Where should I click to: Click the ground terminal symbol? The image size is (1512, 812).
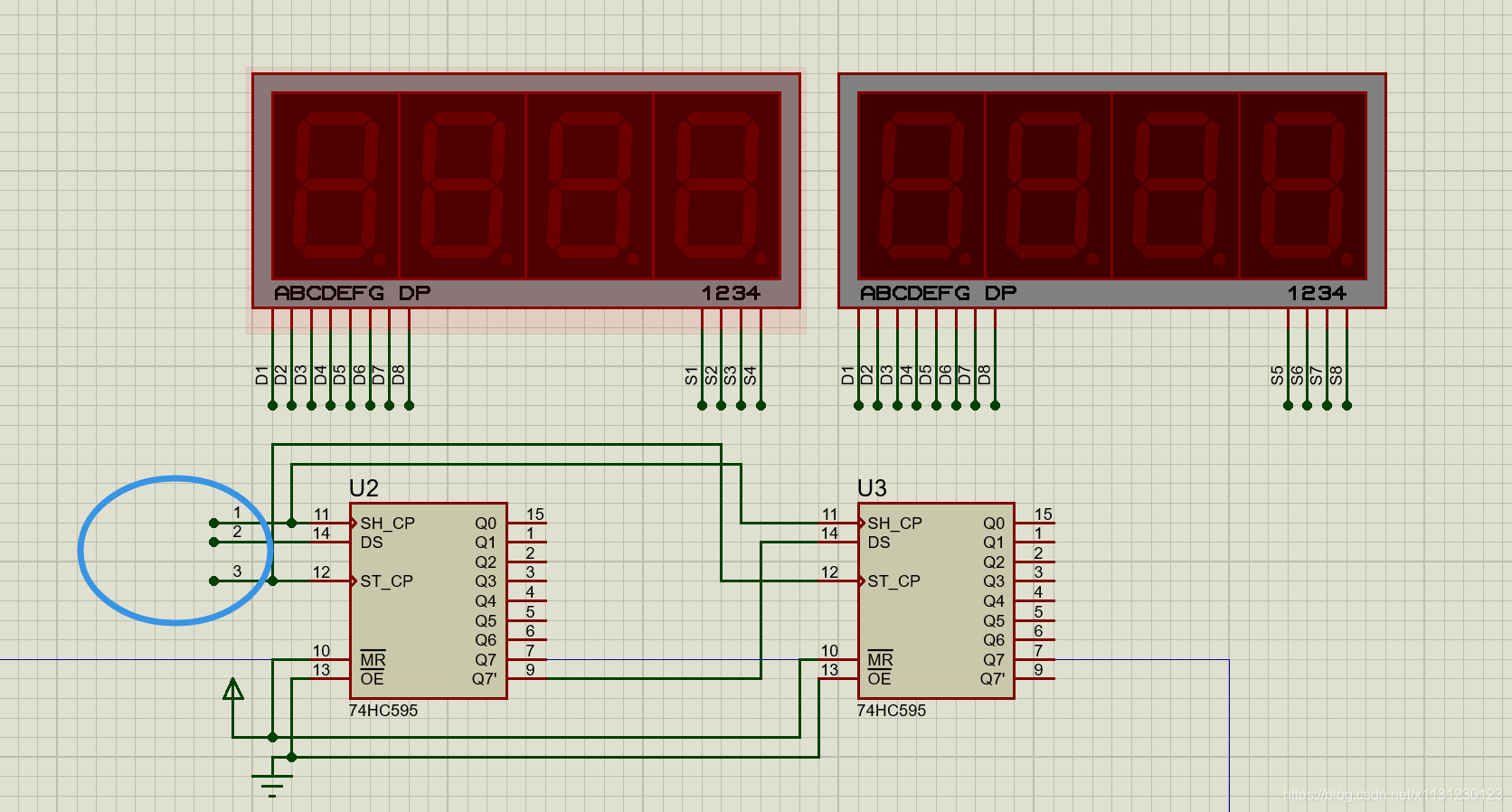coord(271,785)
